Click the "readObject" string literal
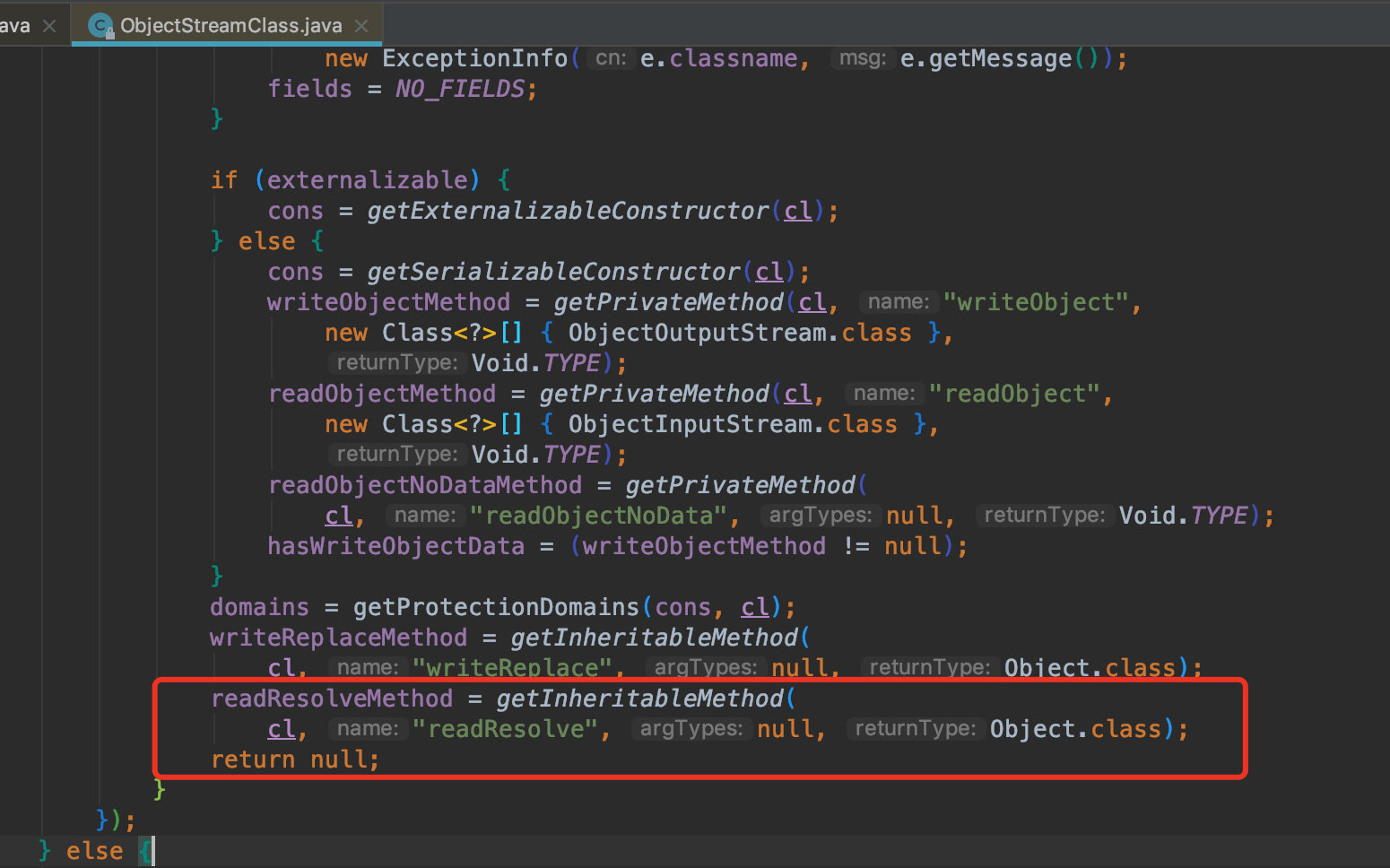This screenshot has height=868, width=1390. pyautogui.click(x=1014, y=394)
